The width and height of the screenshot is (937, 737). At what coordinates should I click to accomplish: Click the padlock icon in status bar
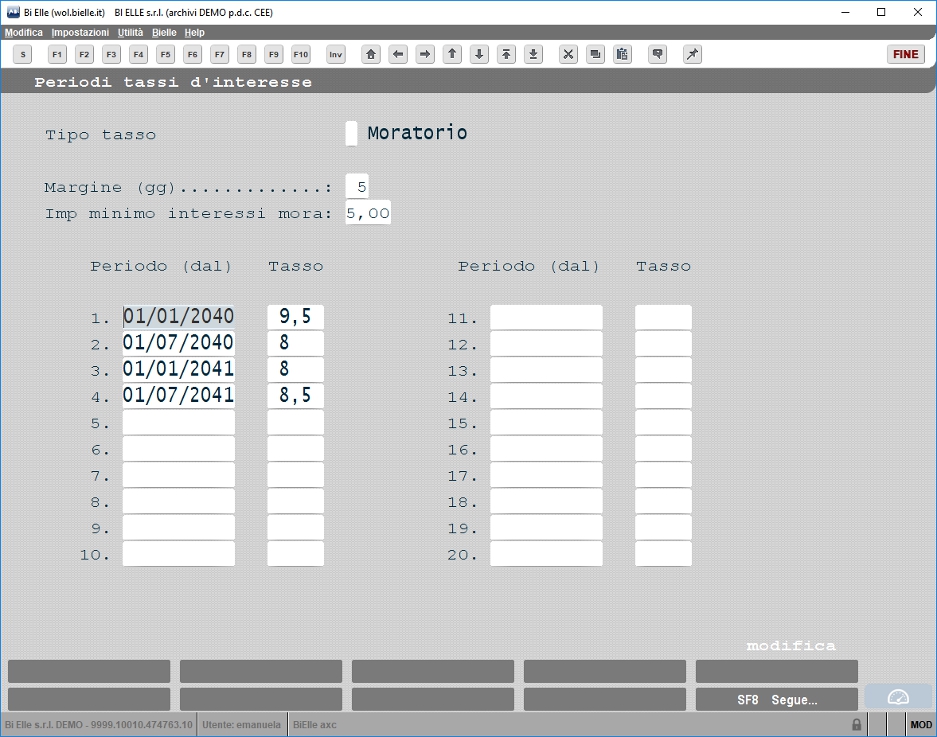click(856, 724)
